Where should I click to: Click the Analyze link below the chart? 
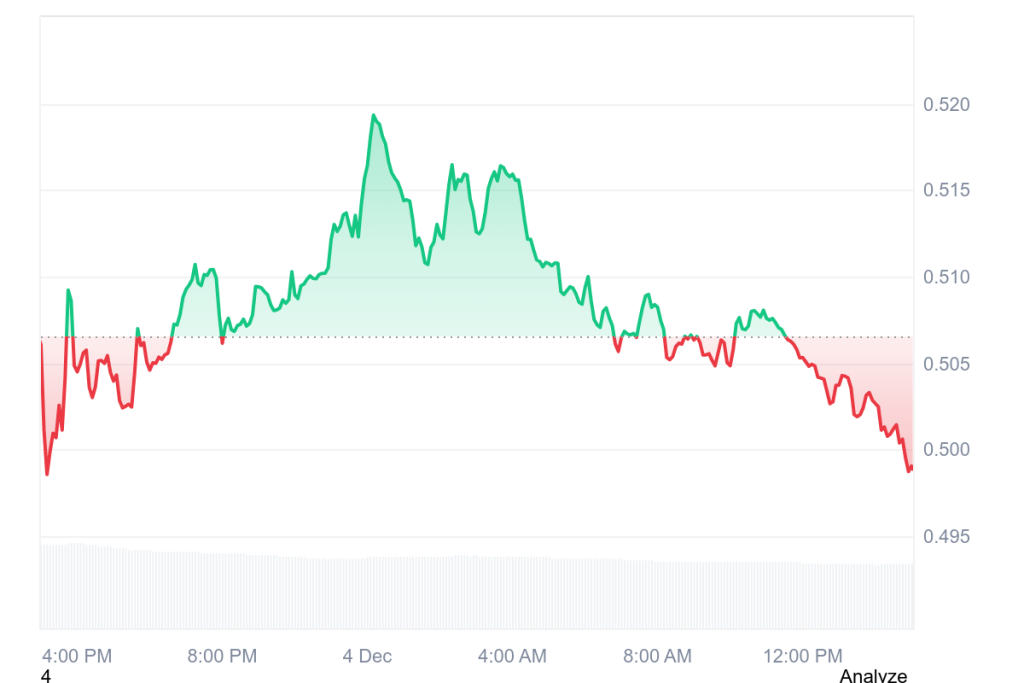pos(873,676)
